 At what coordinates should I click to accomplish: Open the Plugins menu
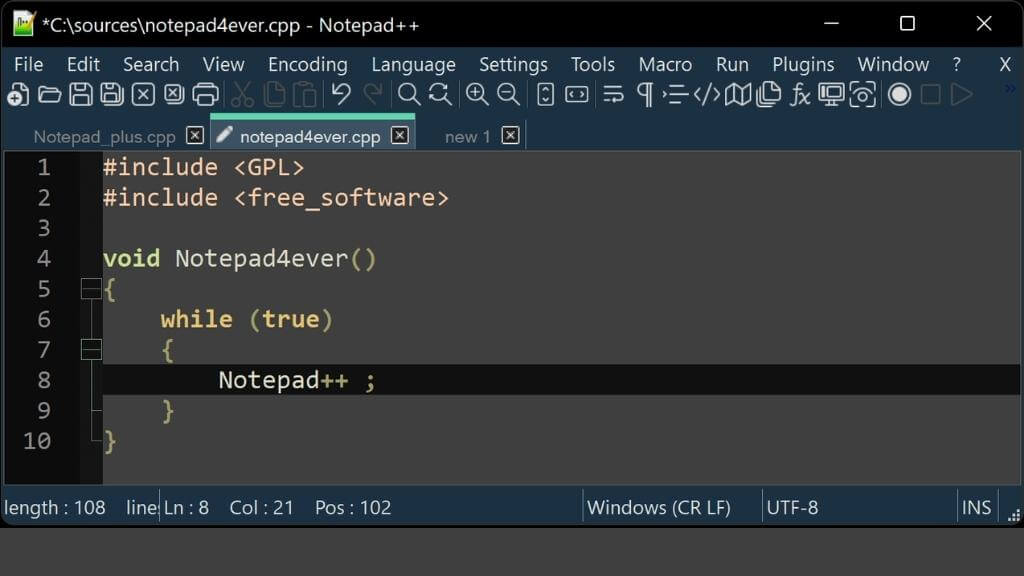[803, 65]
